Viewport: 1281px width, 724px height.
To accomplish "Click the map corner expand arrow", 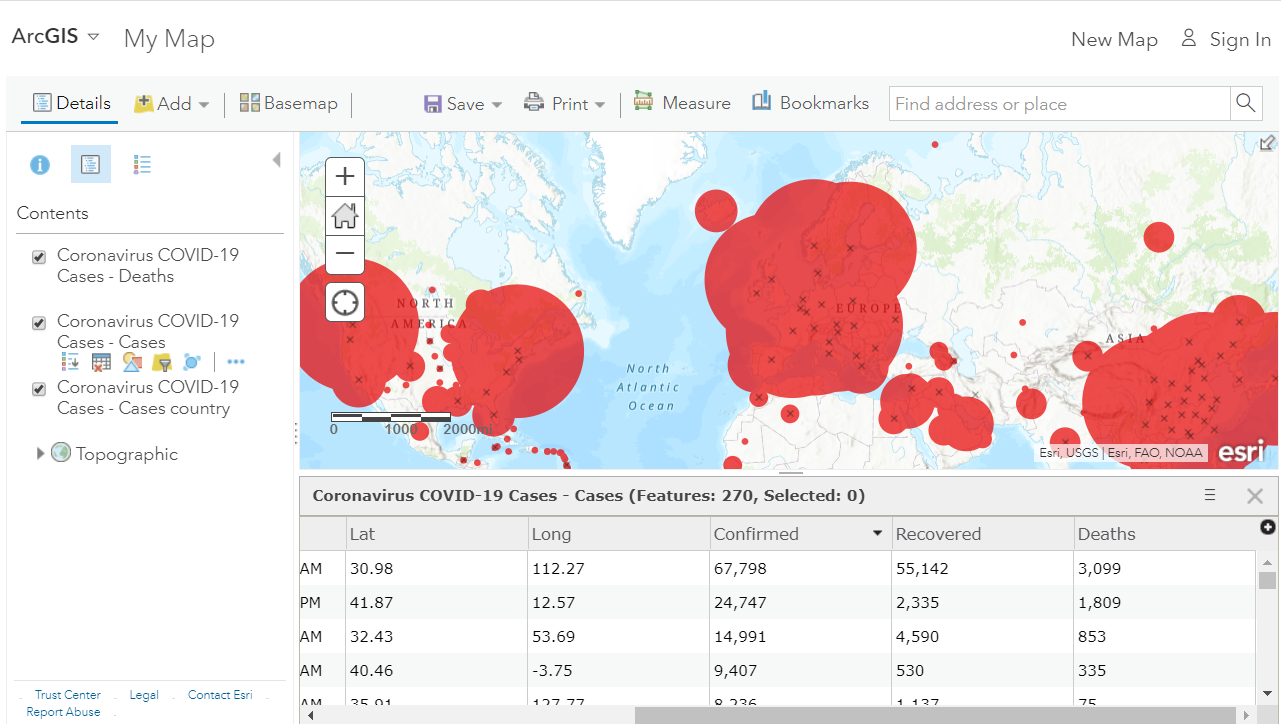I will coord(1268,143).
